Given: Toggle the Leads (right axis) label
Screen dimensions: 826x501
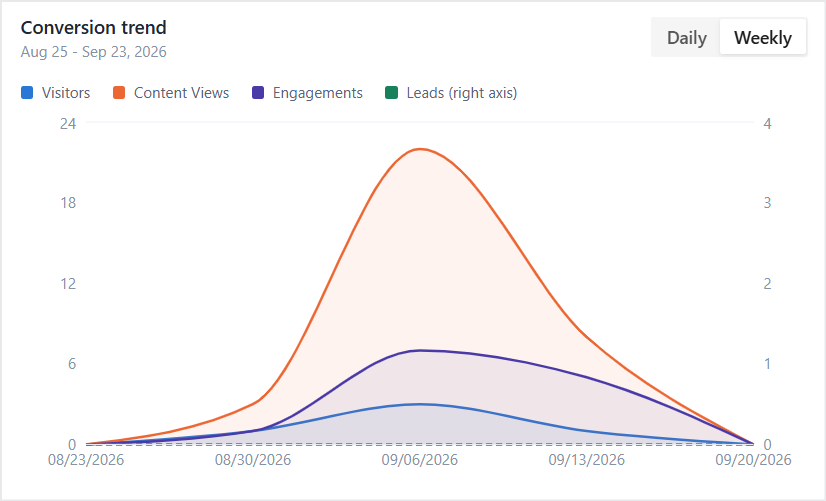Looking at the screenshot, I should (x=461, y=93).
